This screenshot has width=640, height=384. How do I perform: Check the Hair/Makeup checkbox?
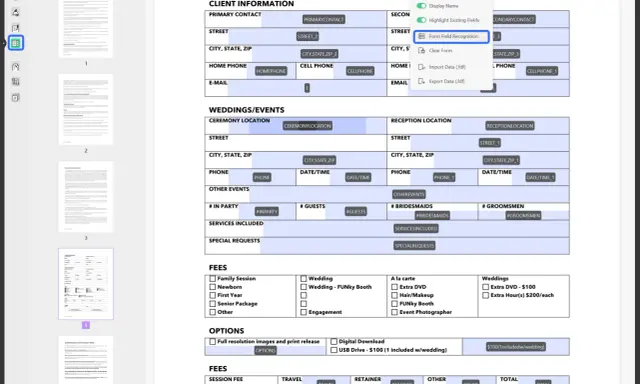pyautogui.click(x=395, y=295)
